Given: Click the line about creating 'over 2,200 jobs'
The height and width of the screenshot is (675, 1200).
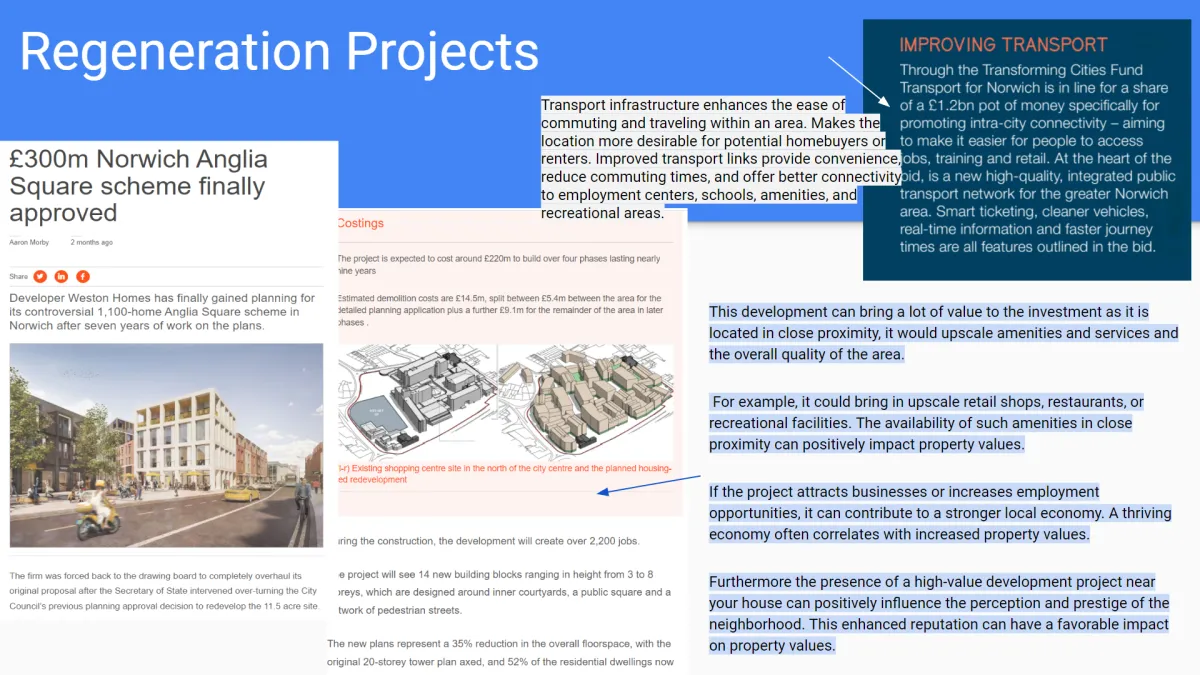Looking at the screenshot, I should 488,541.
